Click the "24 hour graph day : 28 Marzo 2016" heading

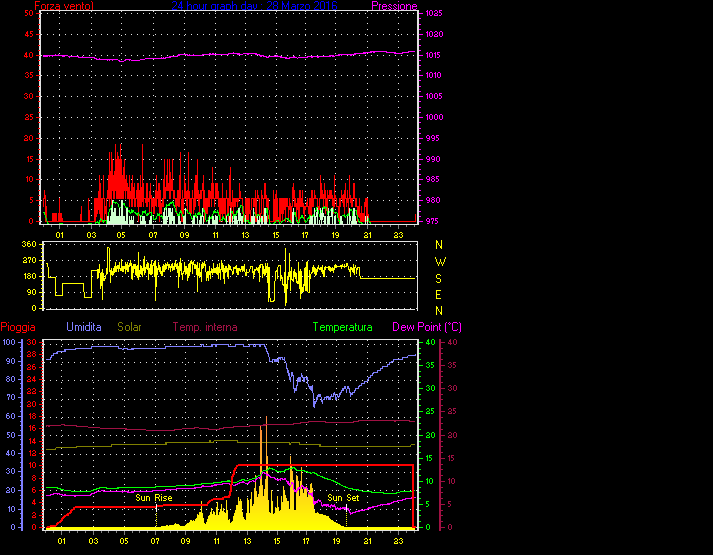coord(255,6)
